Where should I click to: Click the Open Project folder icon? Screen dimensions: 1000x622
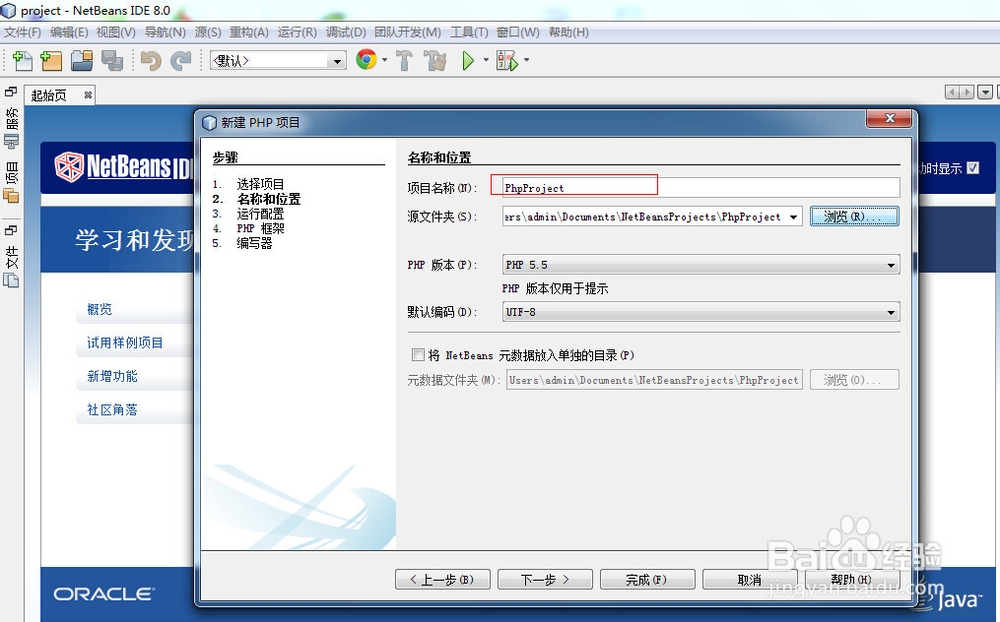pyautogui.click(x=82, y=61)
